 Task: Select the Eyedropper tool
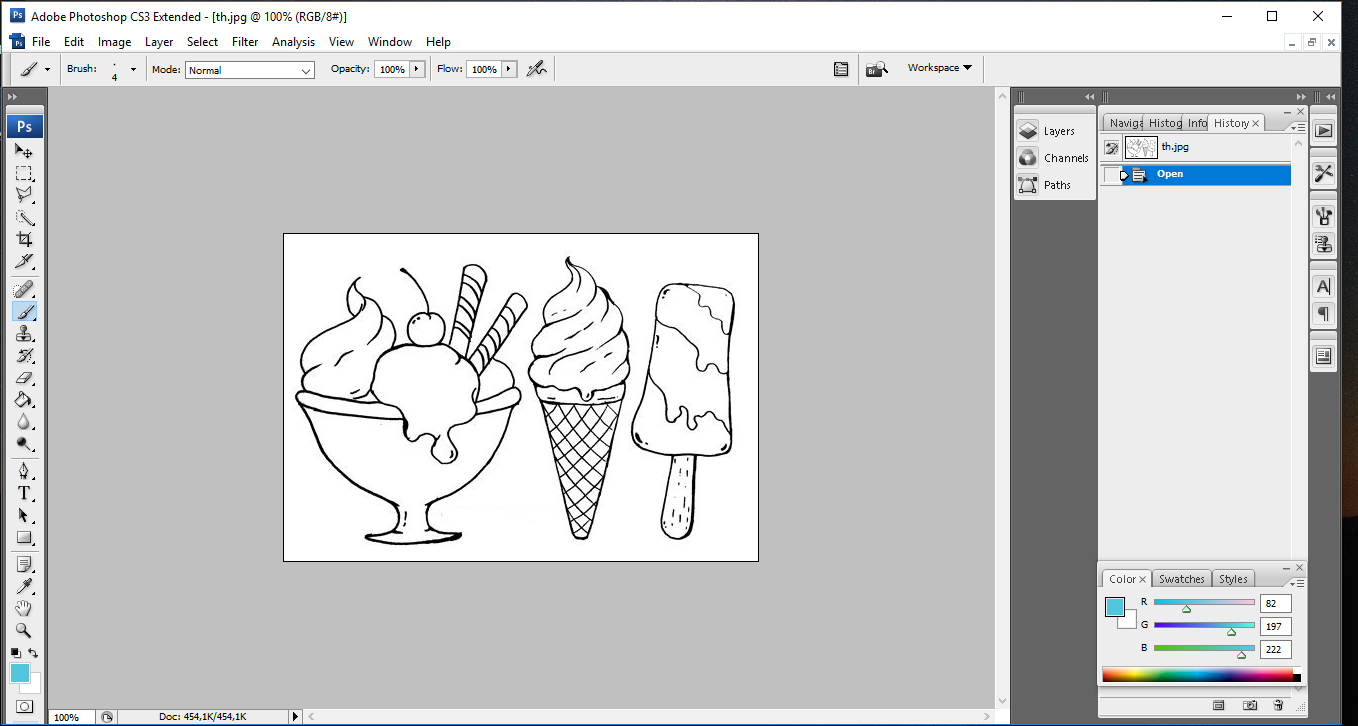click(24, 587)
